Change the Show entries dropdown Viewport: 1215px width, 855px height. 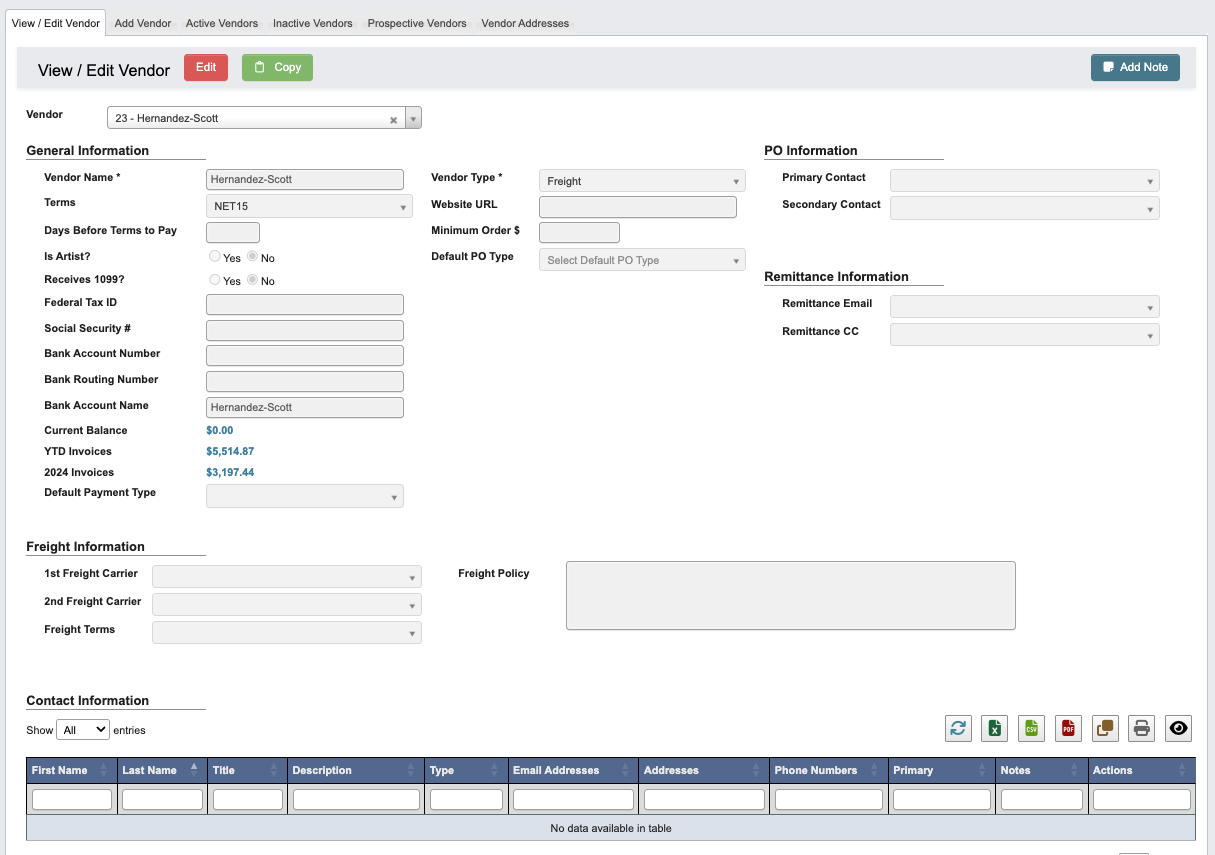[x=83, y=730]
